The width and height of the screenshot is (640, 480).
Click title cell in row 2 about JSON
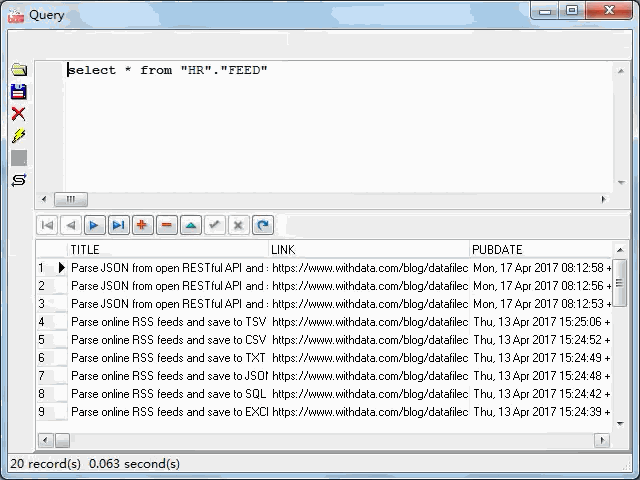coord(169,286)
